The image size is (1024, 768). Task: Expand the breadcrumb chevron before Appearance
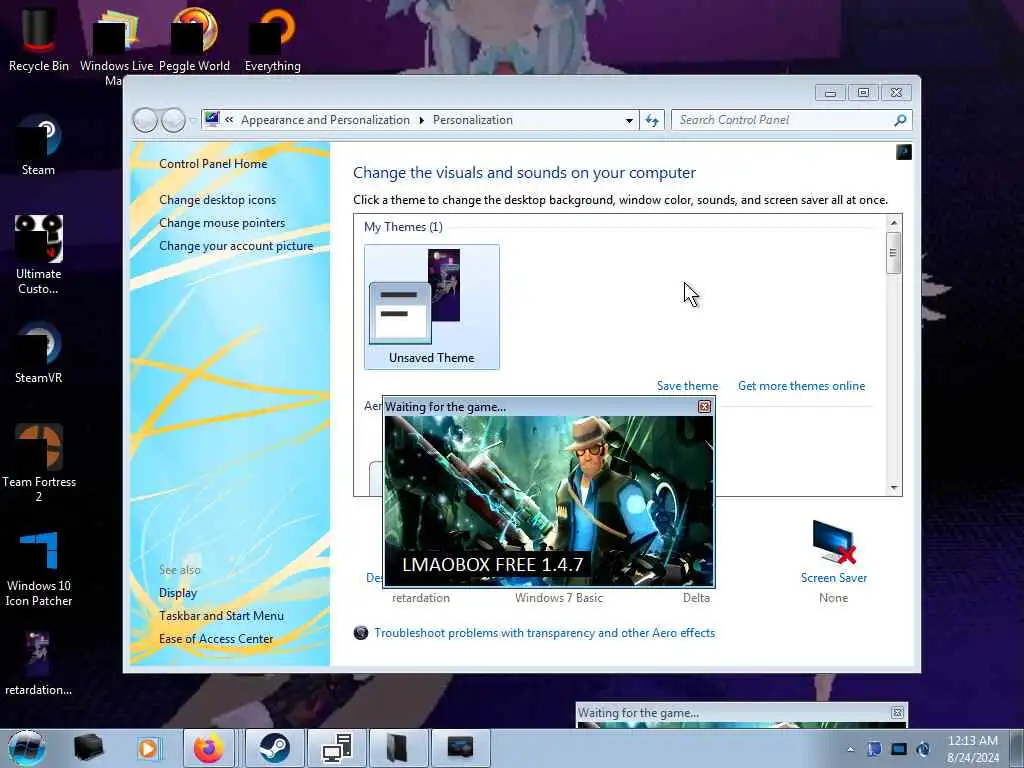coord(229,120)
